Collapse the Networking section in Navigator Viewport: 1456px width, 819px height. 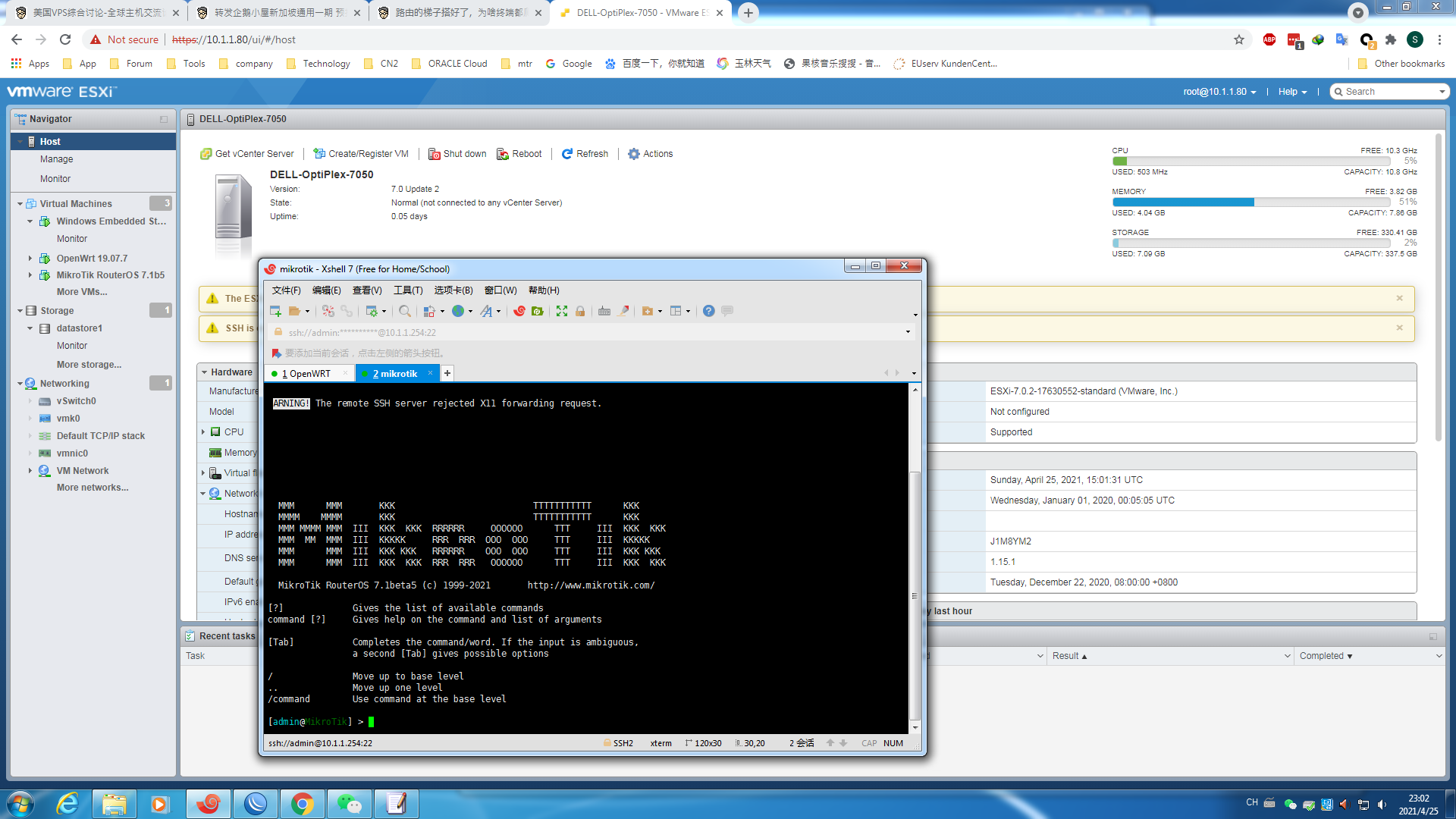click(20, 384)
